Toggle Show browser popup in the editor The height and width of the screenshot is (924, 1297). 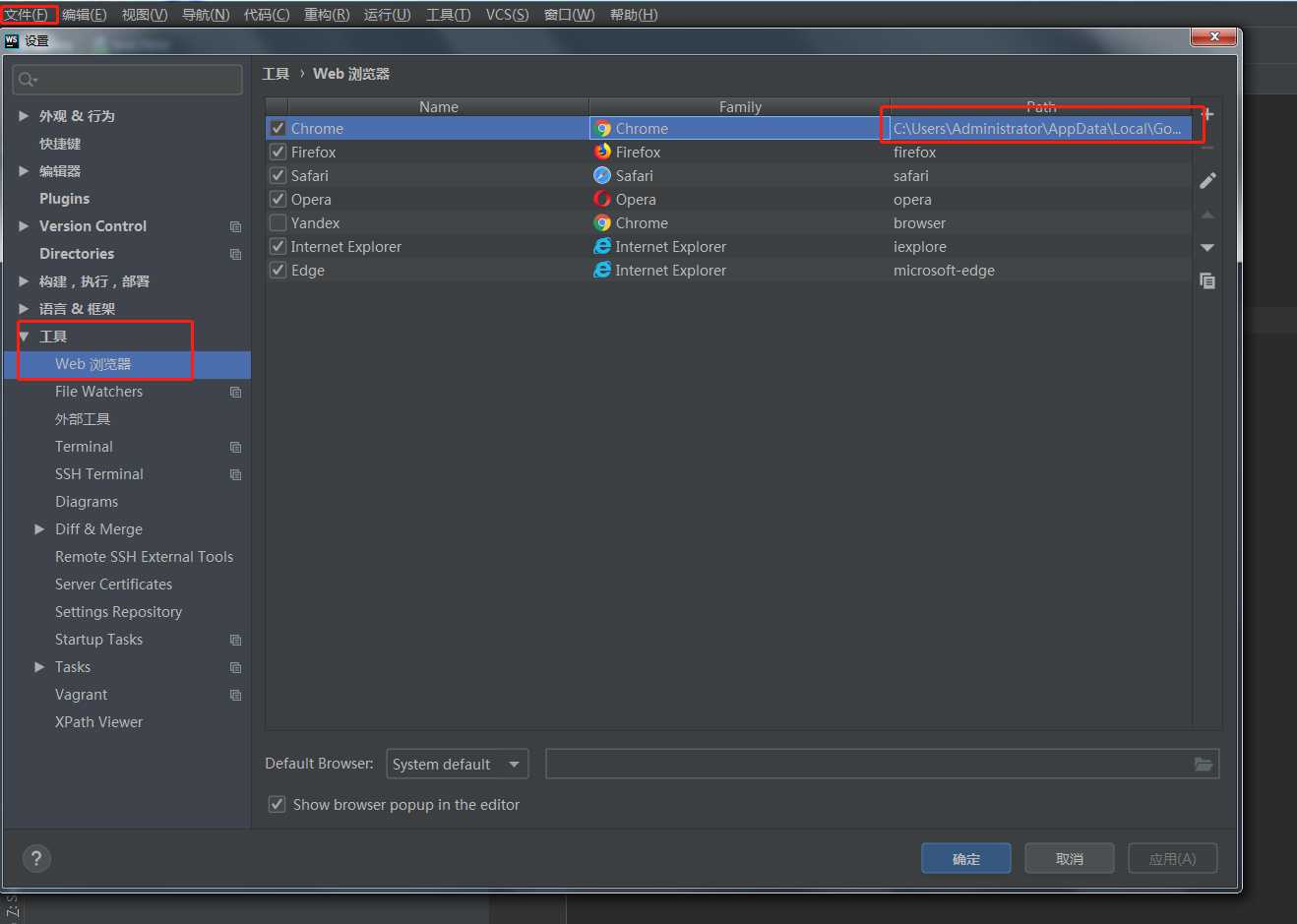[278, 804]
